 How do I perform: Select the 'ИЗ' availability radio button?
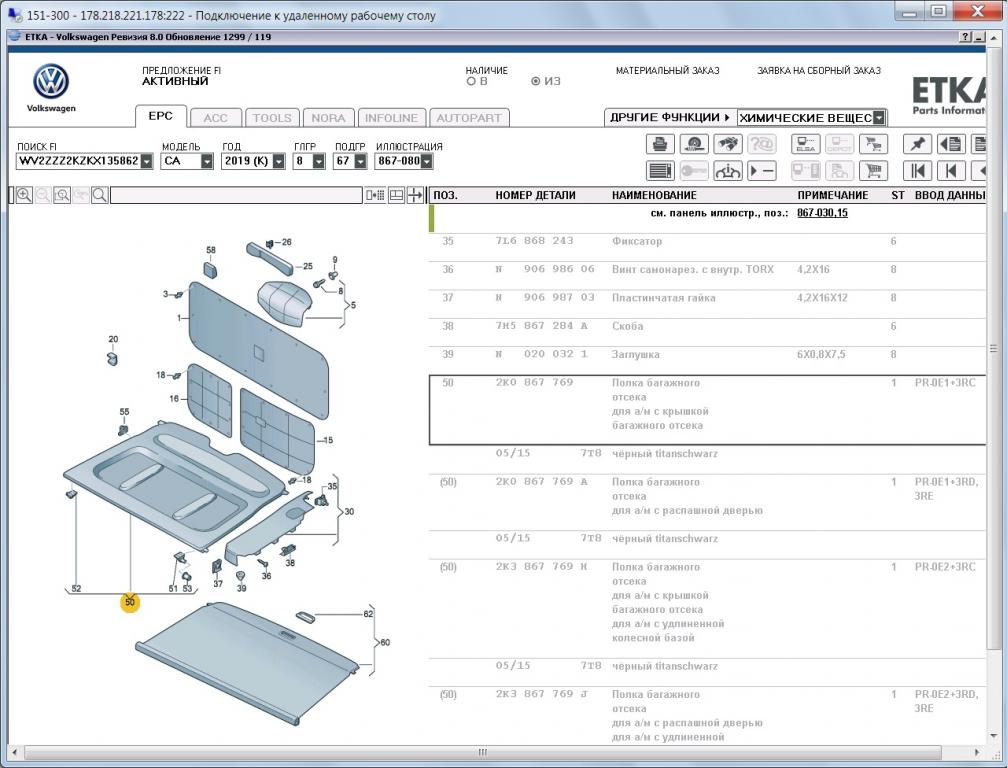(x=536, y=82)
